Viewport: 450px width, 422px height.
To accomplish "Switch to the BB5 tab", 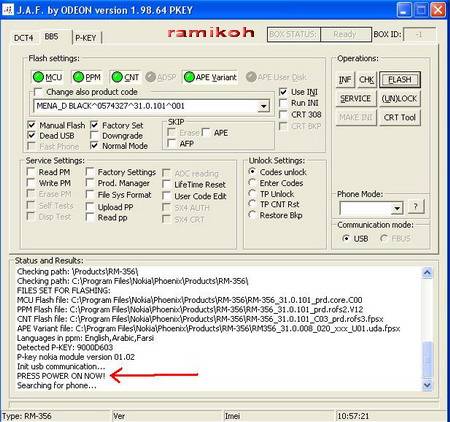I will [x=51, y=36].
